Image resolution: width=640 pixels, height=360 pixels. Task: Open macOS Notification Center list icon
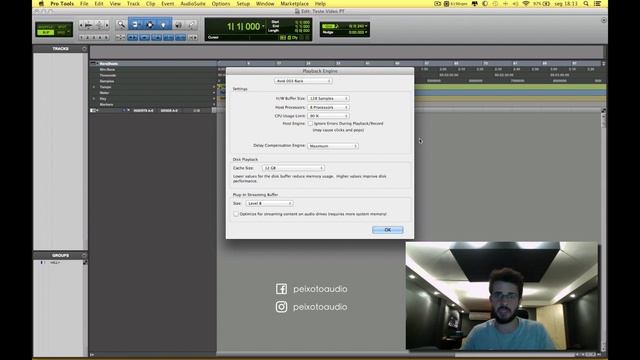(x=598, y=4)
